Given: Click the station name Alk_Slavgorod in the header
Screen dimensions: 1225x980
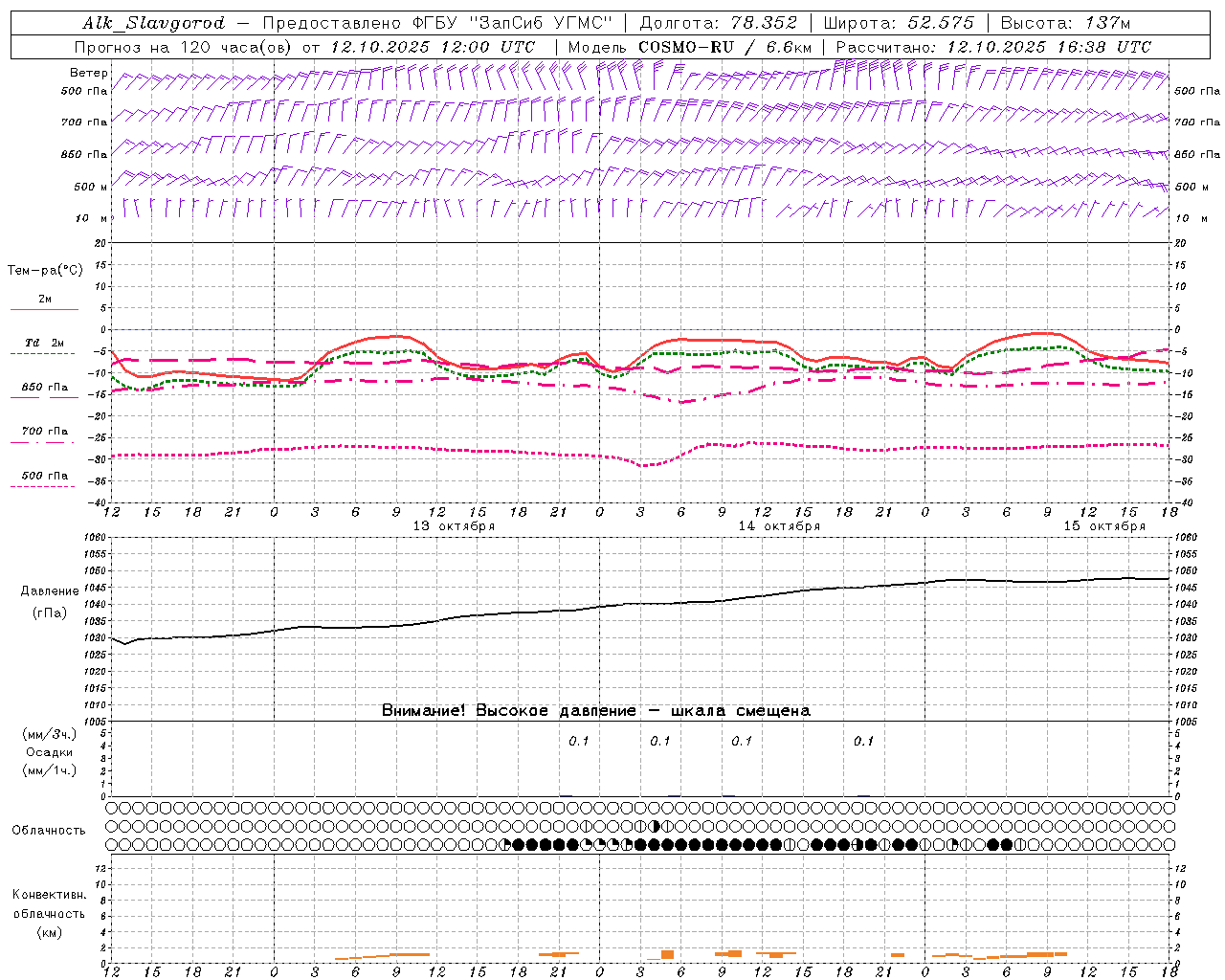Looking at the screenshot, I should [x=153, y=23].
